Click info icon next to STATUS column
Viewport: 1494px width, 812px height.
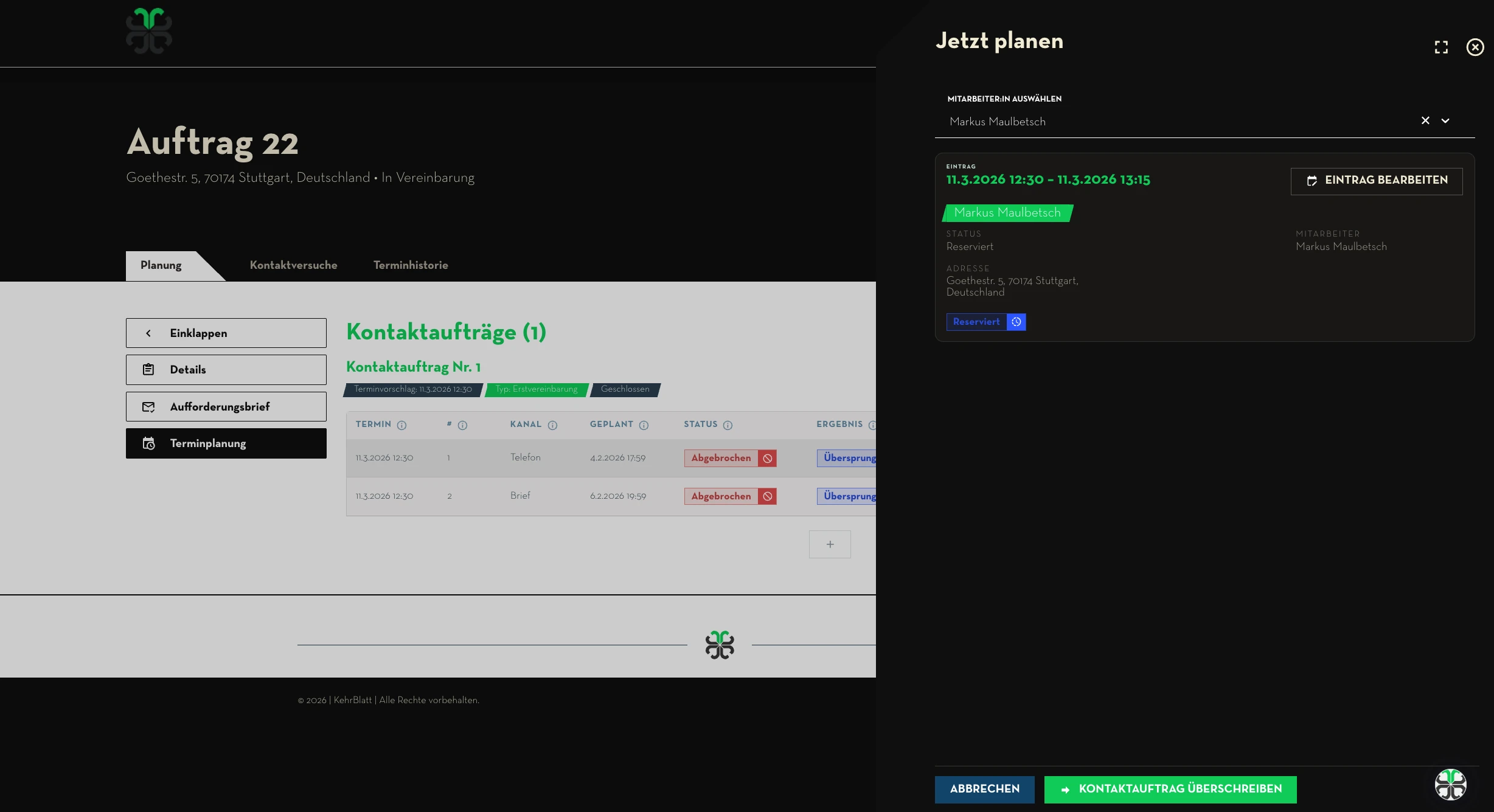point(728,425)
